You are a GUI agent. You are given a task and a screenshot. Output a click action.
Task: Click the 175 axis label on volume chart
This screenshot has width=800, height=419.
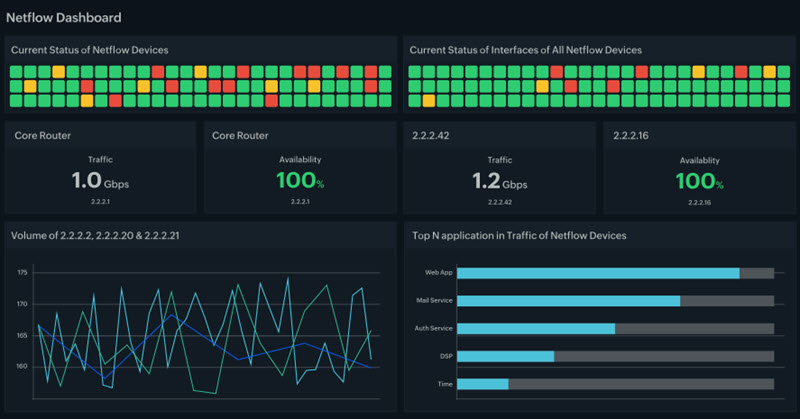tap(22, 273)
